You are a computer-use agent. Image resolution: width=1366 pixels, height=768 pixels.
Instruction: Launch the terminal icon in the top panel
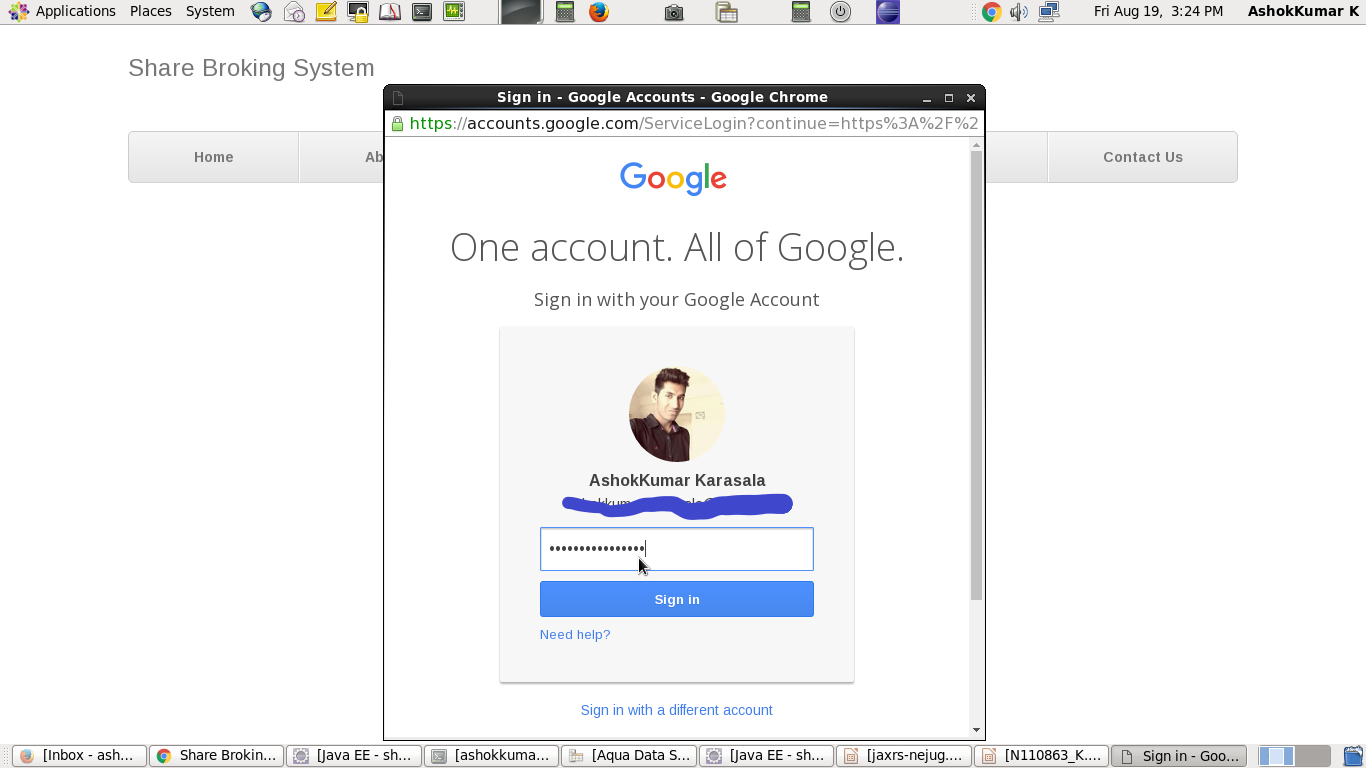pos(422,12)
